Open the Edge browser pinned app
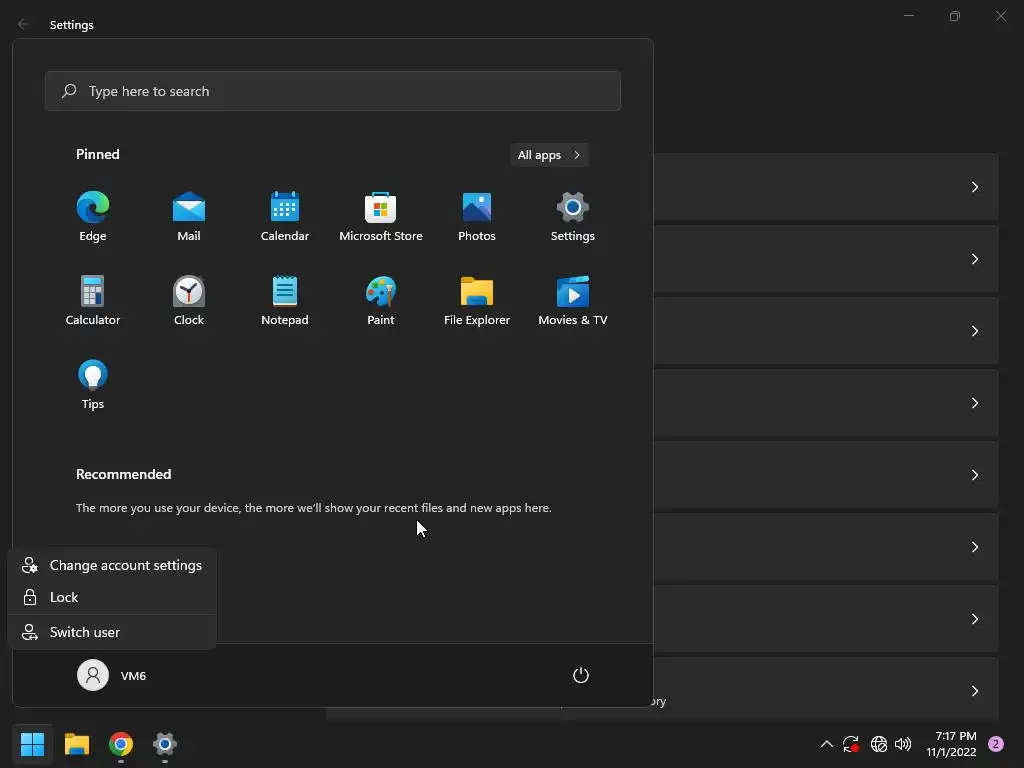 coord(93,216)
